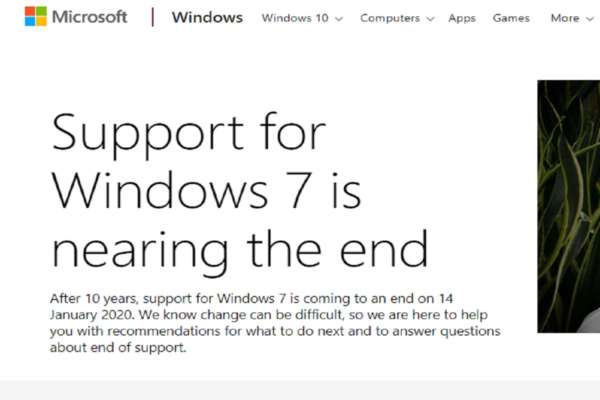Screen dimensions: 600x400
Task: Open the More navigation menu
Action: click(564, 18)
